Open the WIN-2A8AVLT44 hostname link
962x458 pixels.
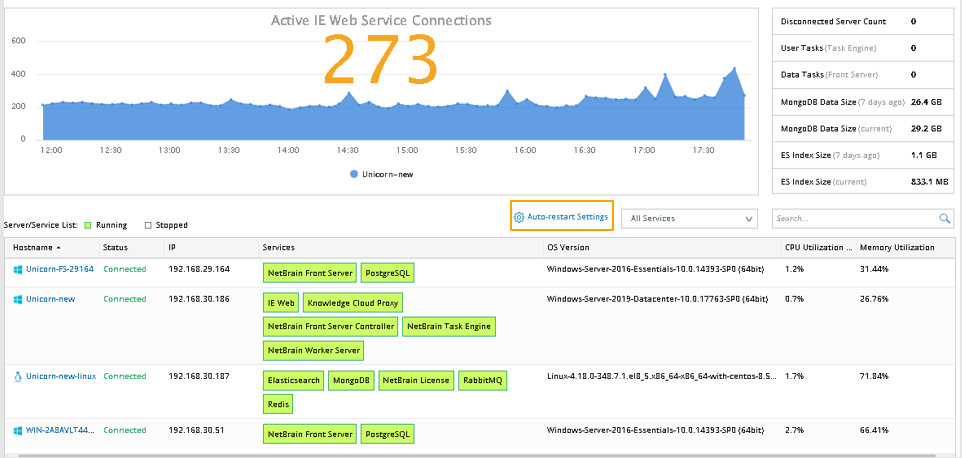click(x=60, y=430)
